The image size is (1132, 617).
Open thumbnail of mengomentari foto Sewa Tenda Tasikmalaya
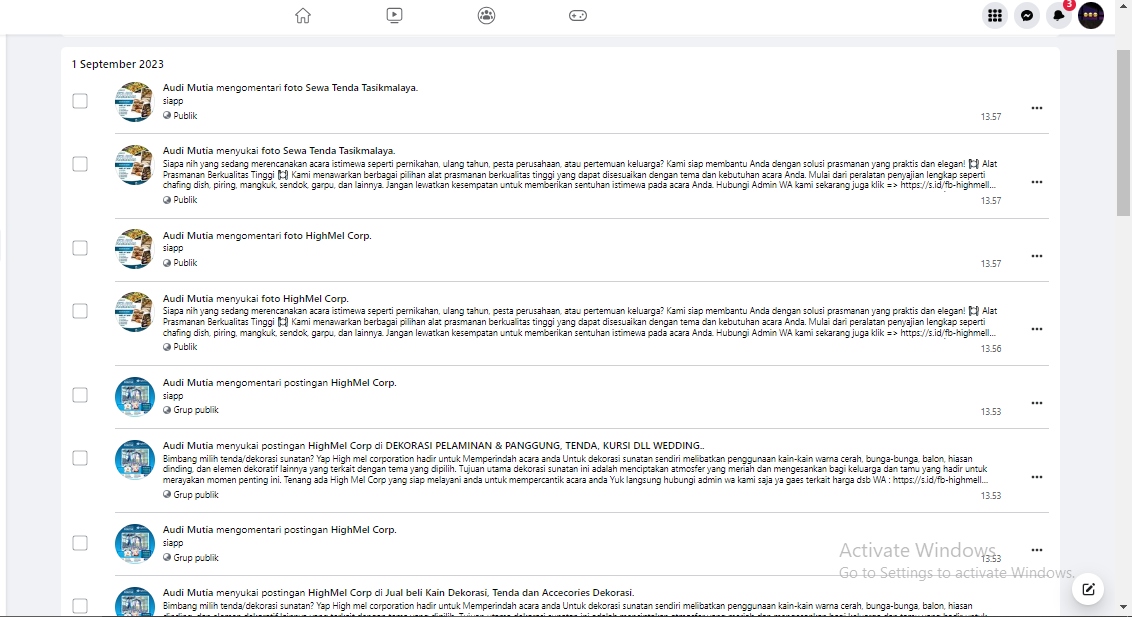click(135, 102)
